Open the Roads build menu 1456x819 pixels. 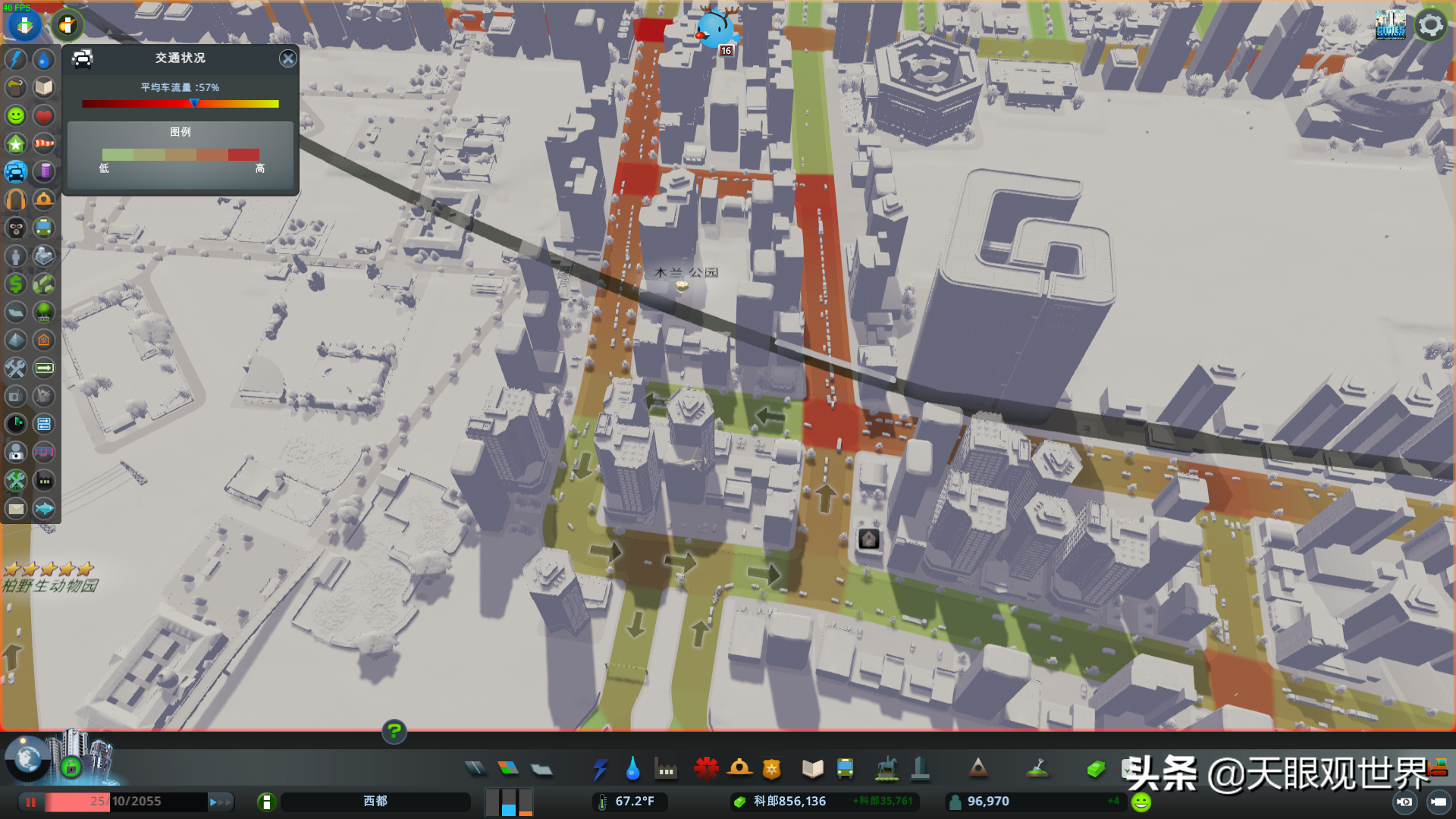pyautogui.click(x=475, y=769)
